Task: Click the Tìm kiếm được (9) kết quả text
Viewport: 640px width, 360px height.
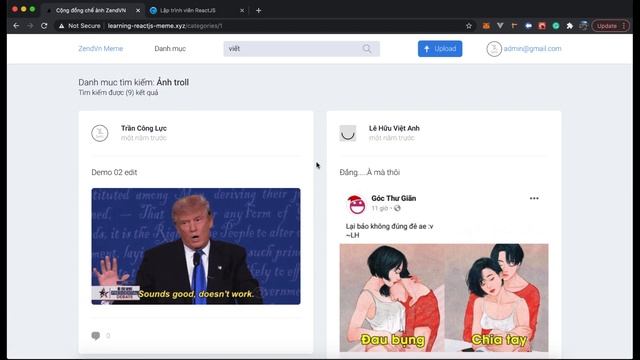Action: pos(118,93)
